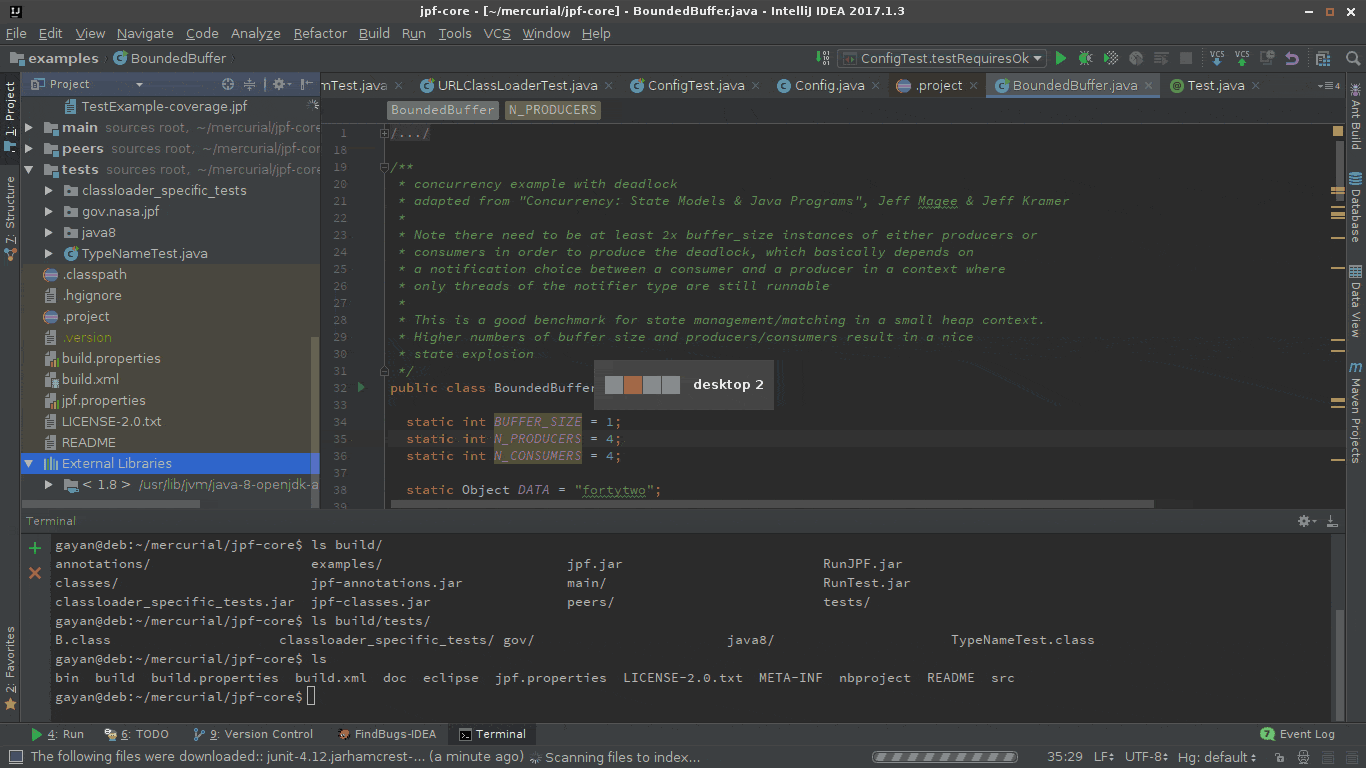Collapse all in Project panel header
The height and width of the screenshot is (768, 1366).
(250, 85)
